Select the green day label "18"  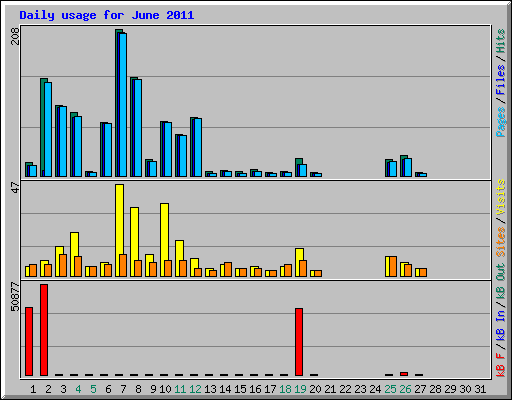(285, 389)
